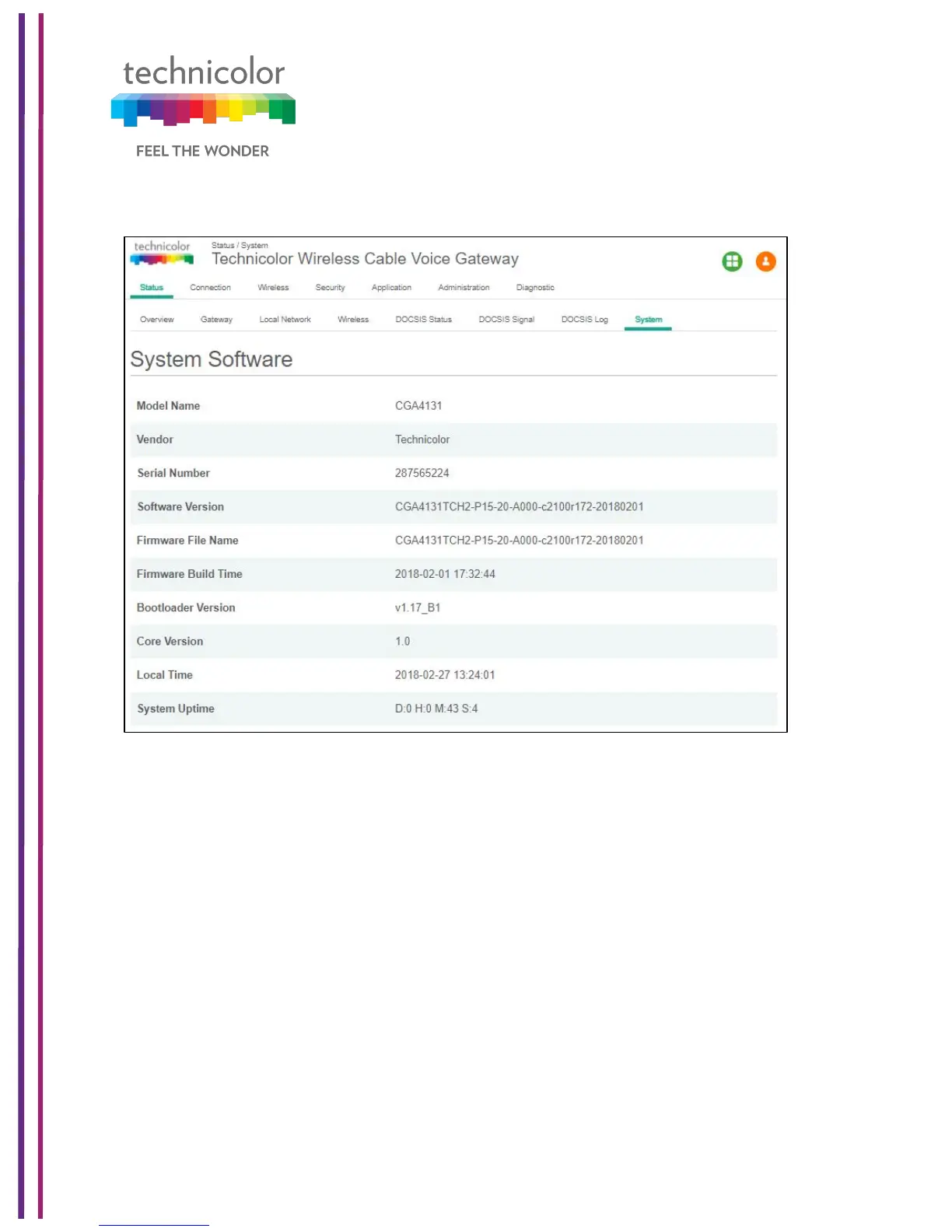Select the Gateway sub-tab
Image resolution: width=952 pixels, height=1232 pixels.
pos(216,320)
